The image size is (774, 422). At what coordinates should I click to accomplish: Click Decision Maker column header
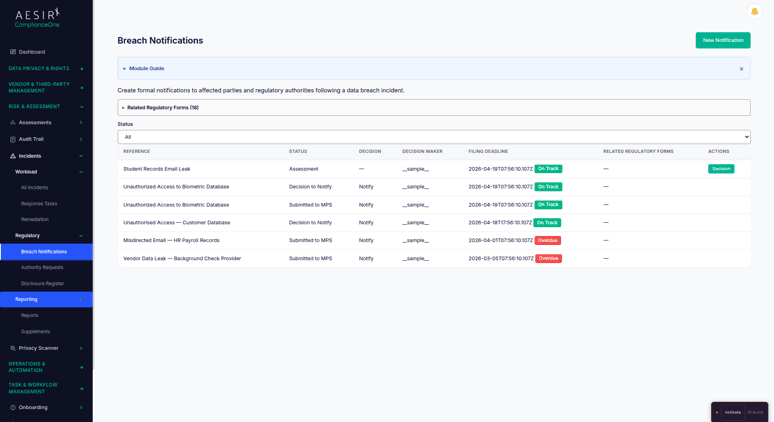pyautogui.click(x=422, y=152)
